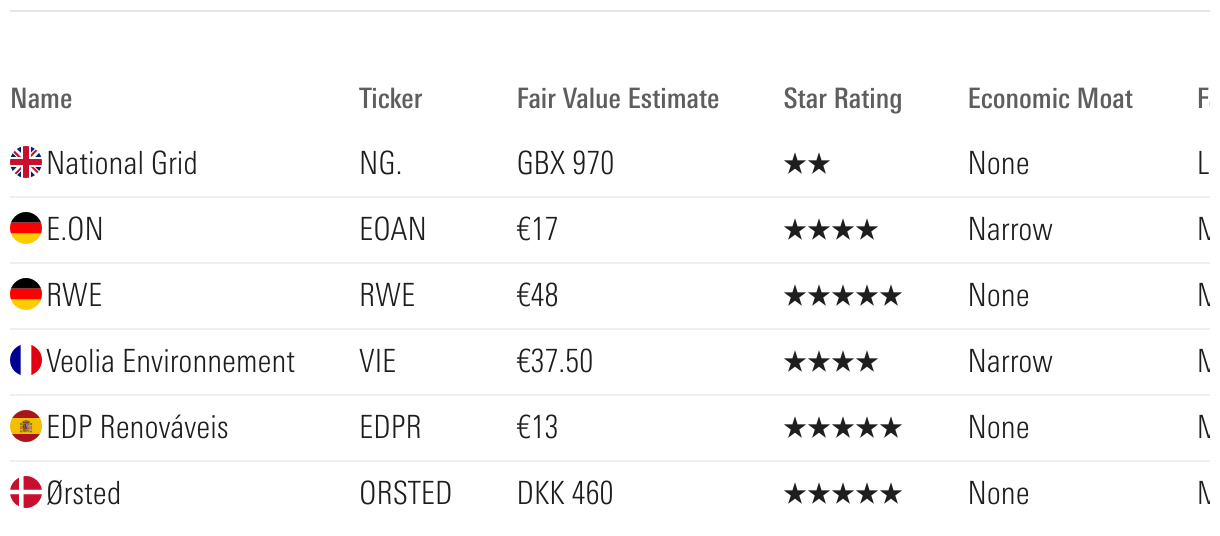Image resolution: width=1220 pixels, height=536 pixels.
Task: Click Veolia's €37.50 fair value cell
Action: (555, 361)
